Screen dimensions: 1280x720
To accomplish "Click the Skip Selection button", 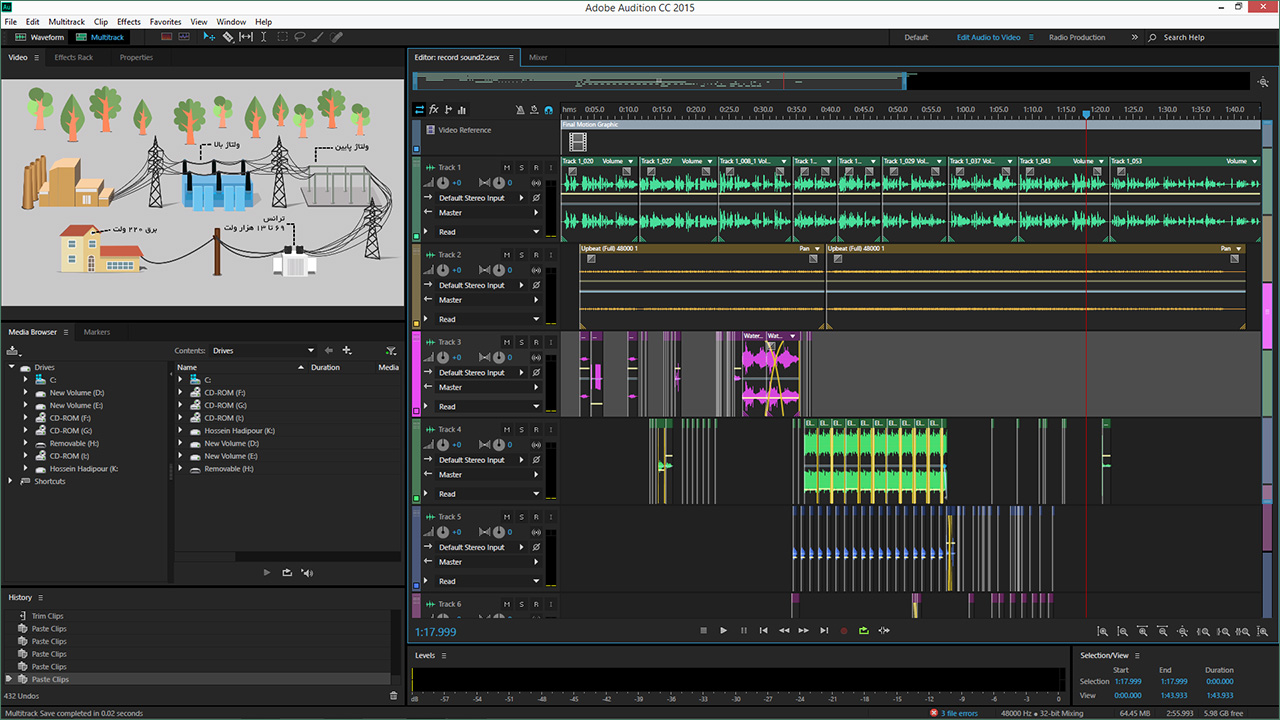I will 883,631.
